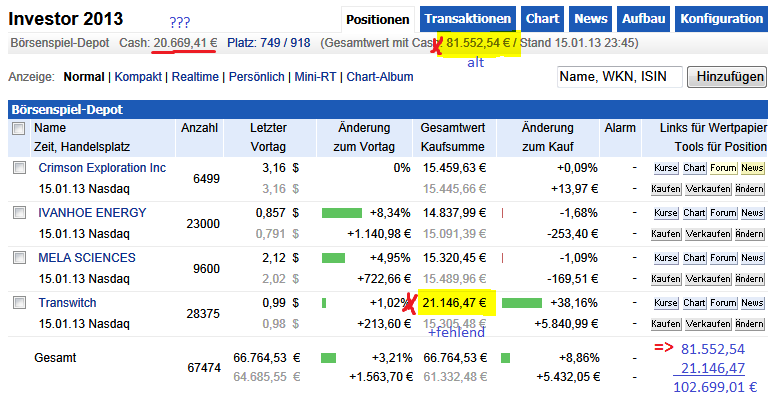The height and width of the screenshot is (399, 774).
Task: Click the Cash value 20.669,41 €
Action: coord(185,43)
